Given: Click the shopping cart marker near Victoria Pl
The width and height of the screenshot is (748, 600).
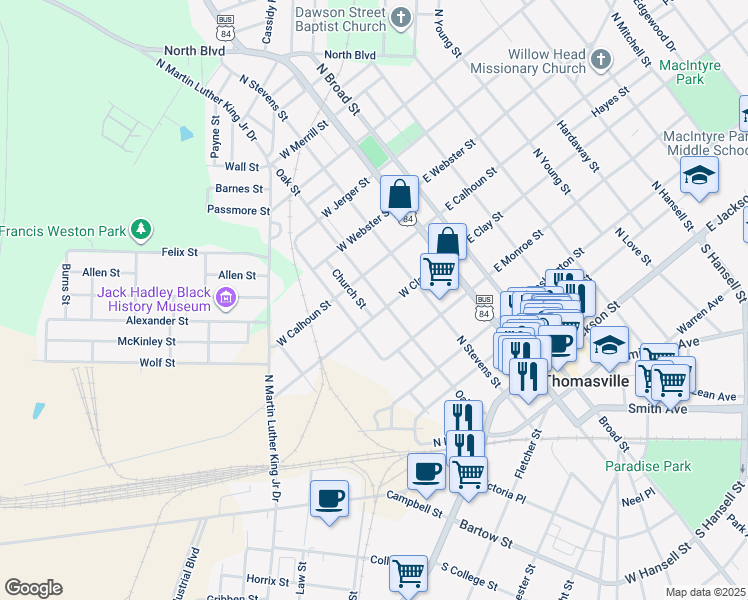Looking at the screenshot, I should (x=467, y=474).
